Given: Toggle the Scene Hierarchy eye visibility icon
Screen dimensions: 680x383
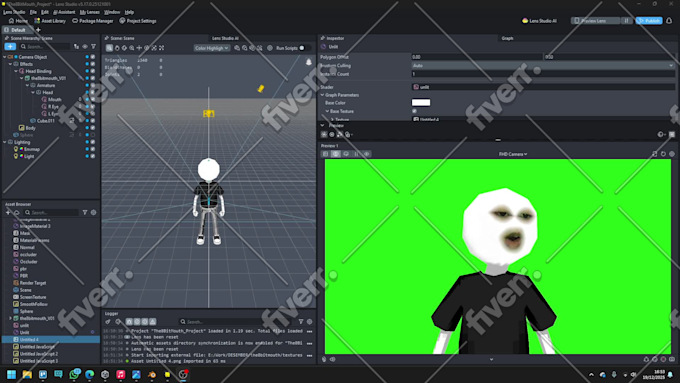Looking at the screenshot, I should pos(85,46).
